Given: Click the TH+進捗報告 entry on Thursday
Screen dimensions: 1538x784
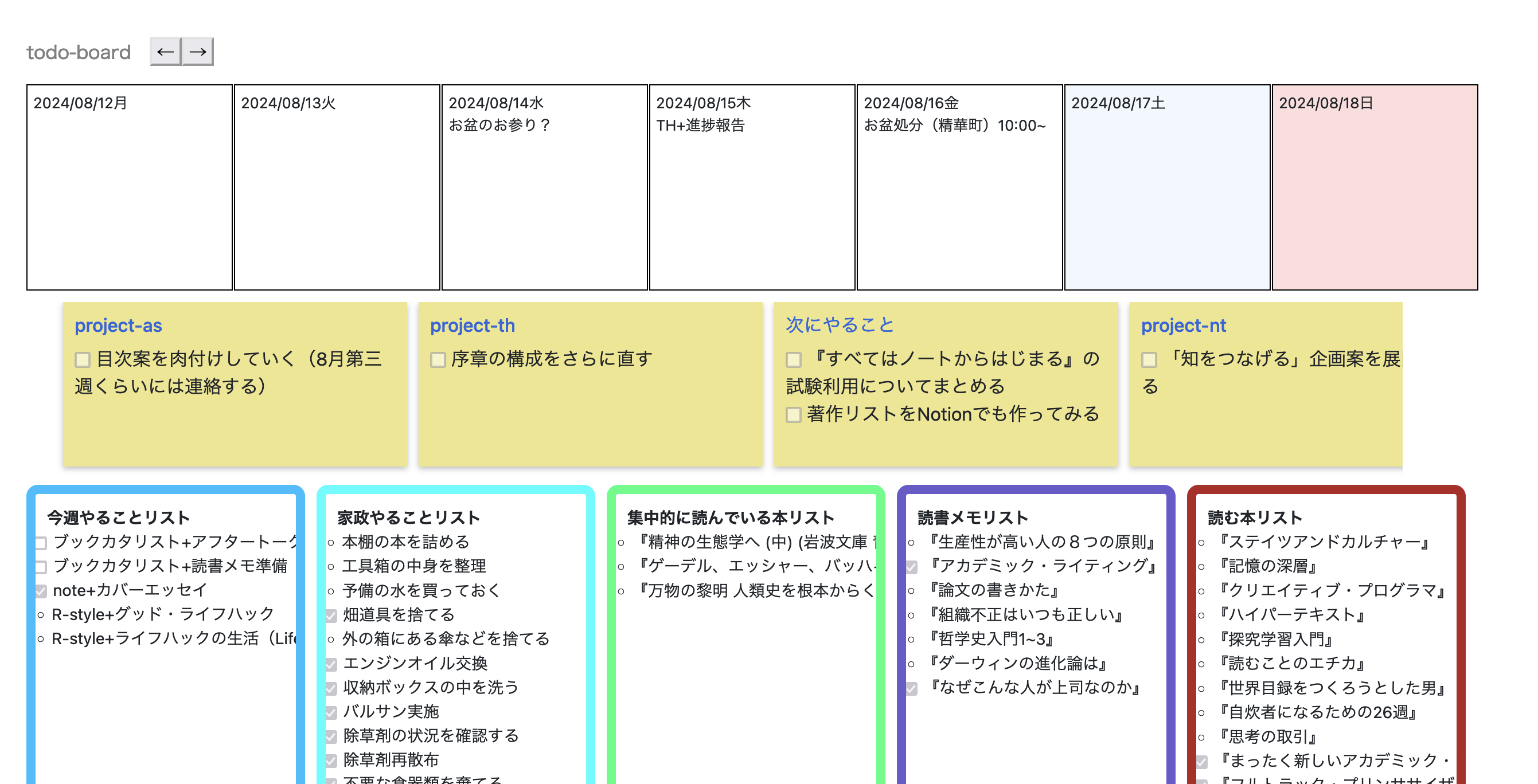Looking at the screenshot, I should [700, 126].
